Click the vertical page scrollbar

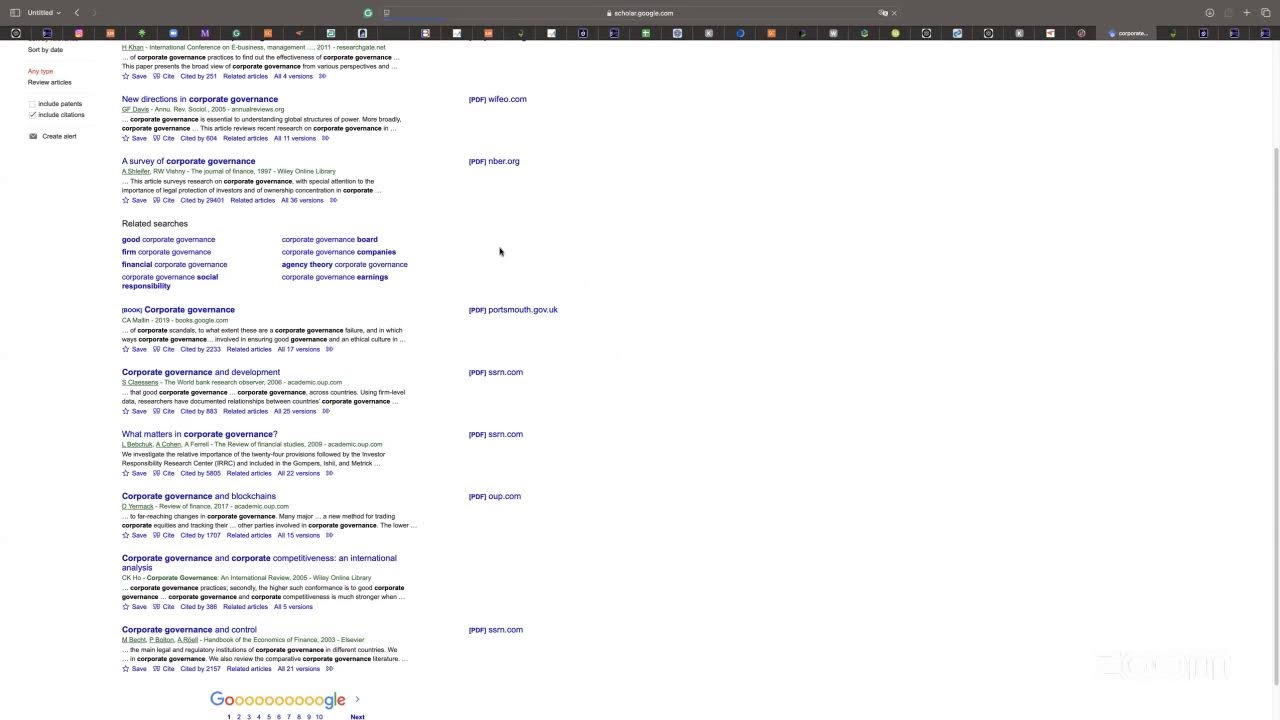pos(1275,415)
